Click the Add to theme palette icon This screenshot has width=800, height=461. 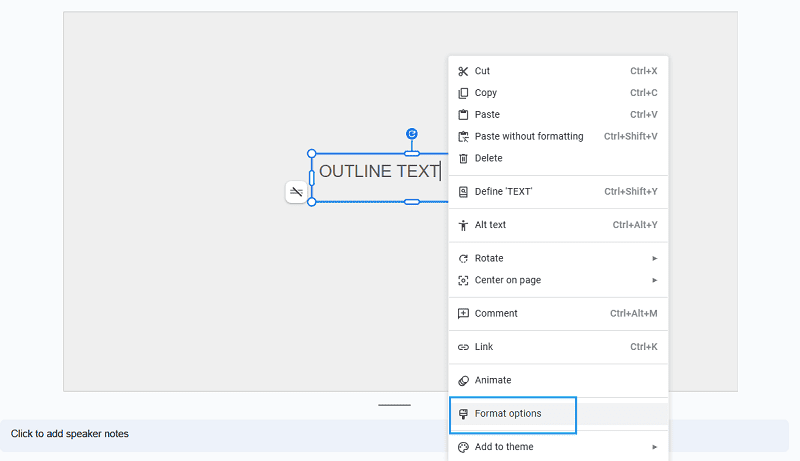click(463, 447)
